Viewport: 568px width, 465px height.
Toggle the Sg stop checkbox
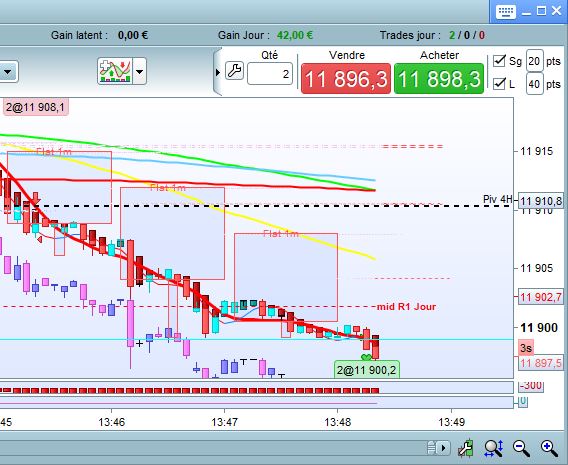[499, 61]
